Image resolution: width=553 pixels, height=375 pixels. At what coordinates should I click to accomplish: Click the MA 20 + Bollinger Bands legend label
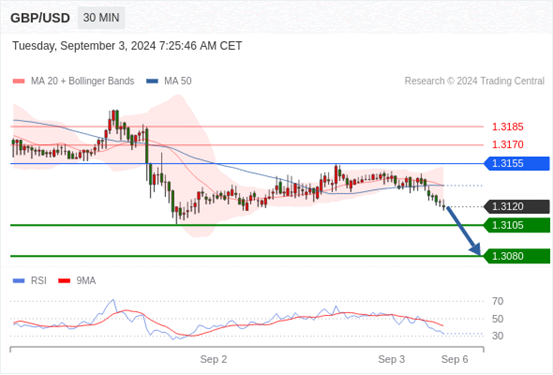coord(83,81)
